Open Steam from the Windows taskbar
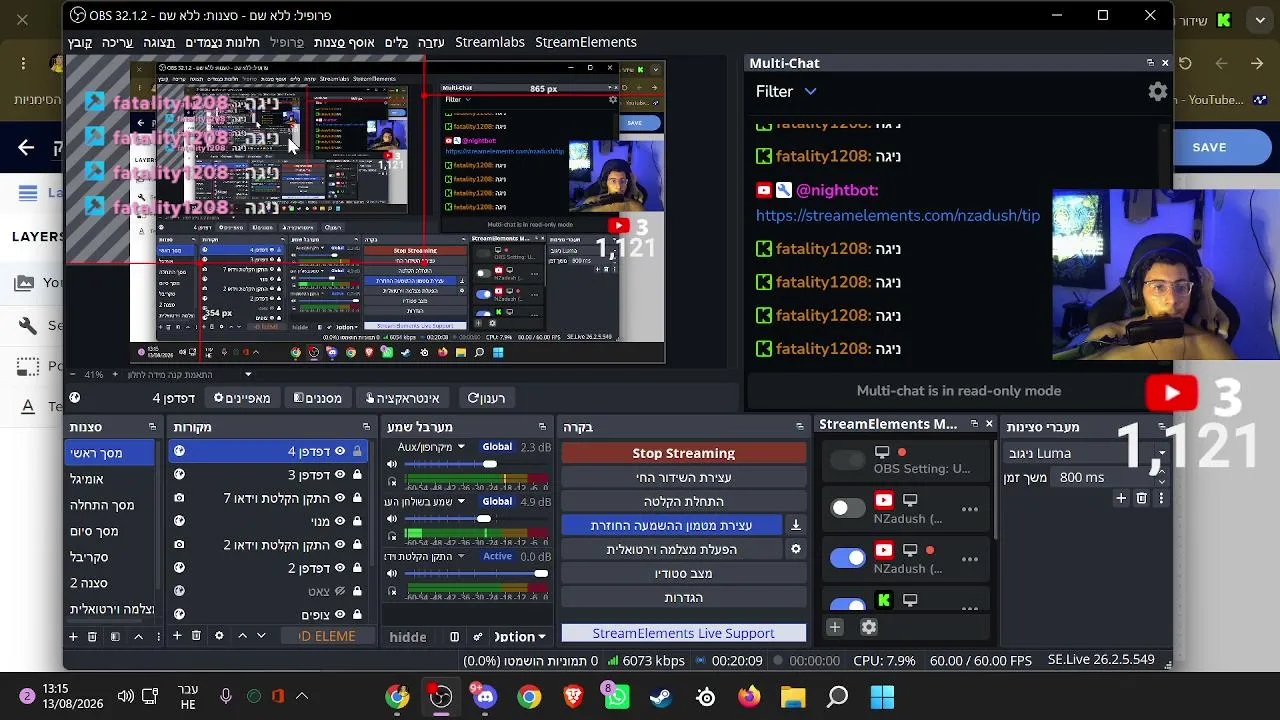The width and height of the screenshot is (1280, 720). 661,697
